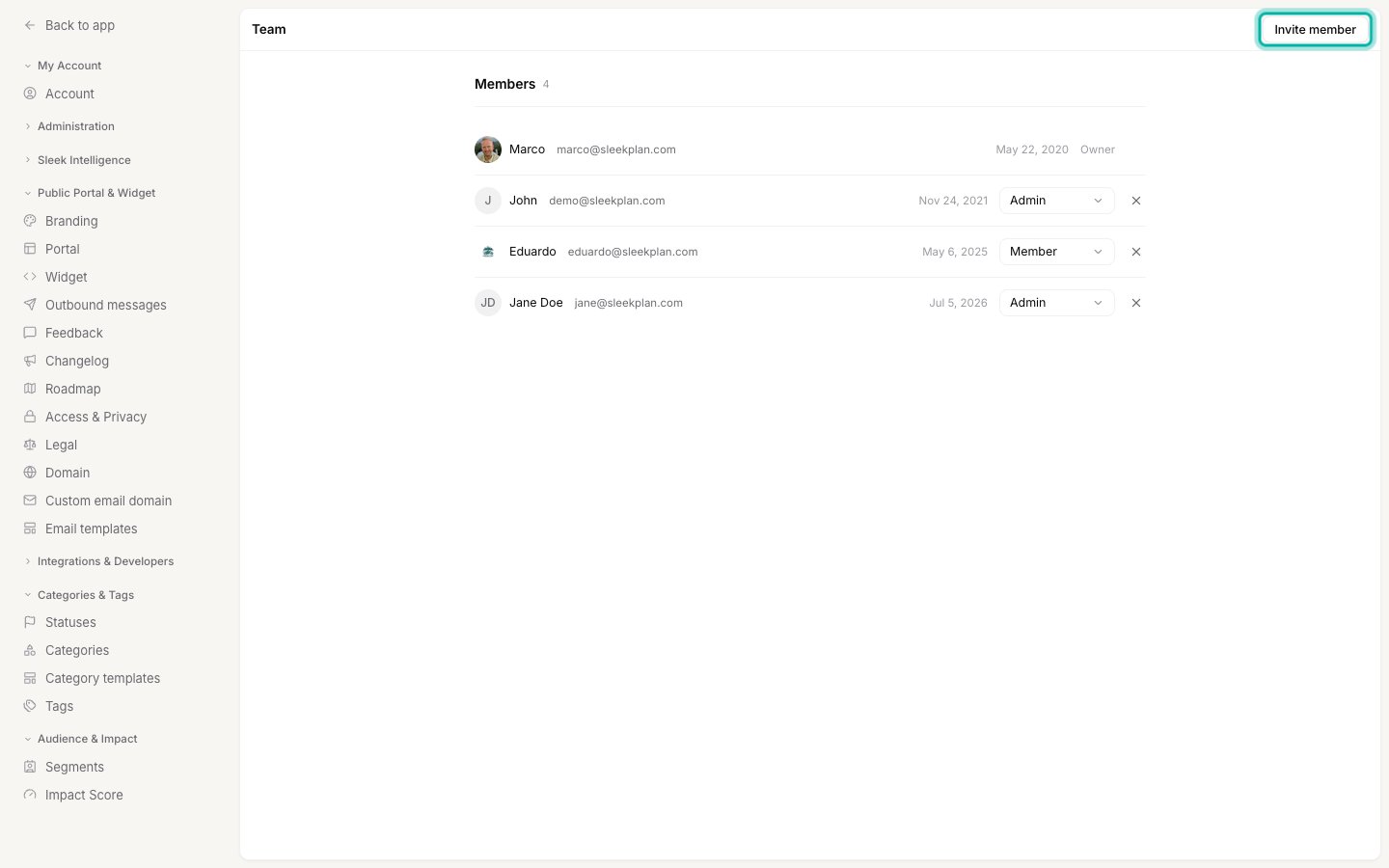1389x868 pixels.
Task: Remove Jane Doe from the team
Action: pos(1136,303)
